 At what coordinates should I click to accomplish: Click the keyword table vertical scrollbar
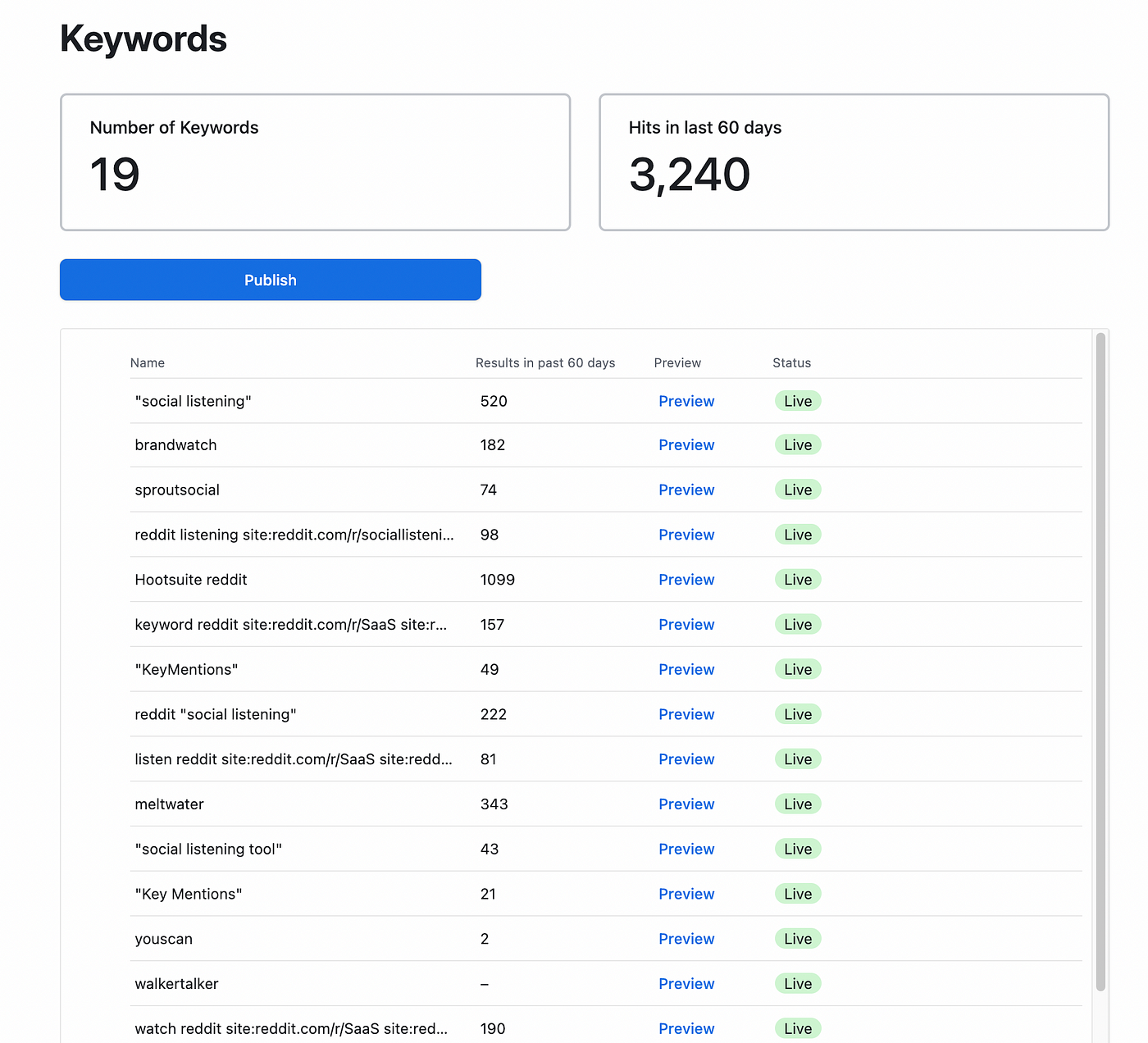point(1100,662)
